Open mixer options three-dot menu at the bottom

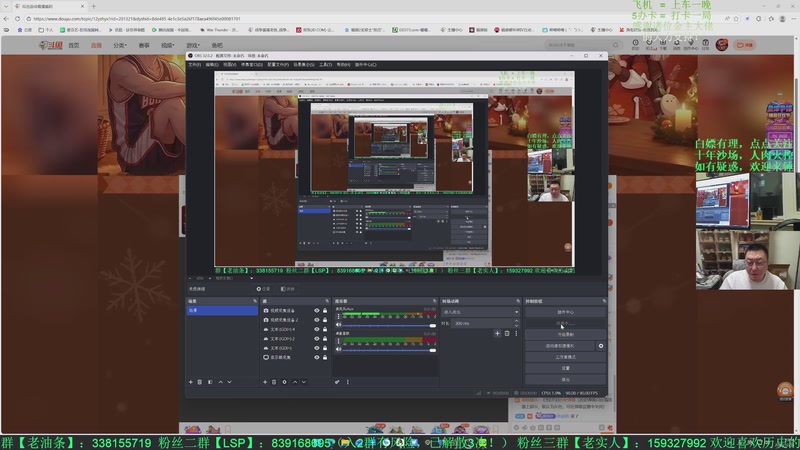[x=348, y=382]
